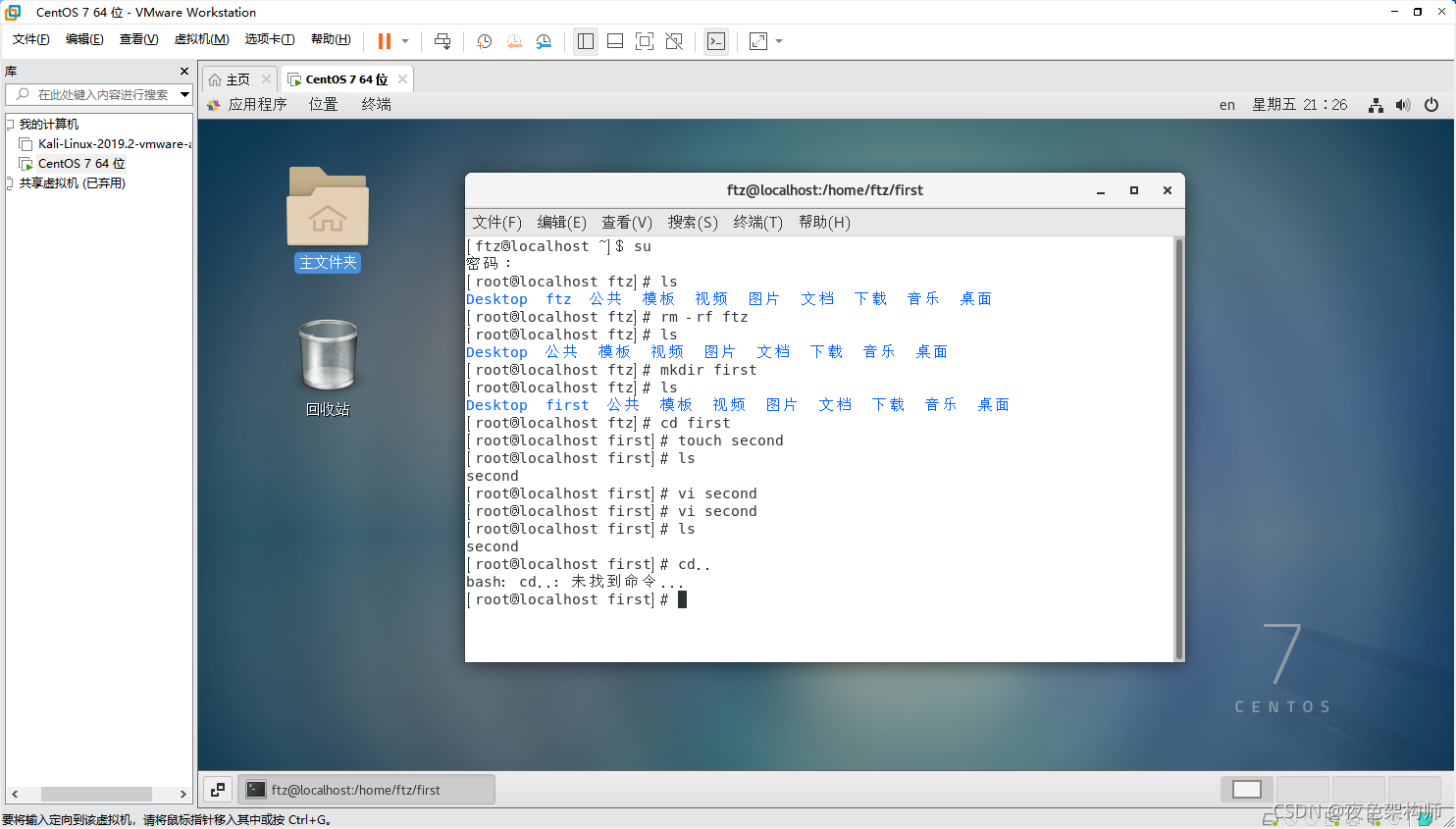Toggle the thumbnail bar view icon
The width and height of the screenshot is (1456, 829).
click(615, 41)
